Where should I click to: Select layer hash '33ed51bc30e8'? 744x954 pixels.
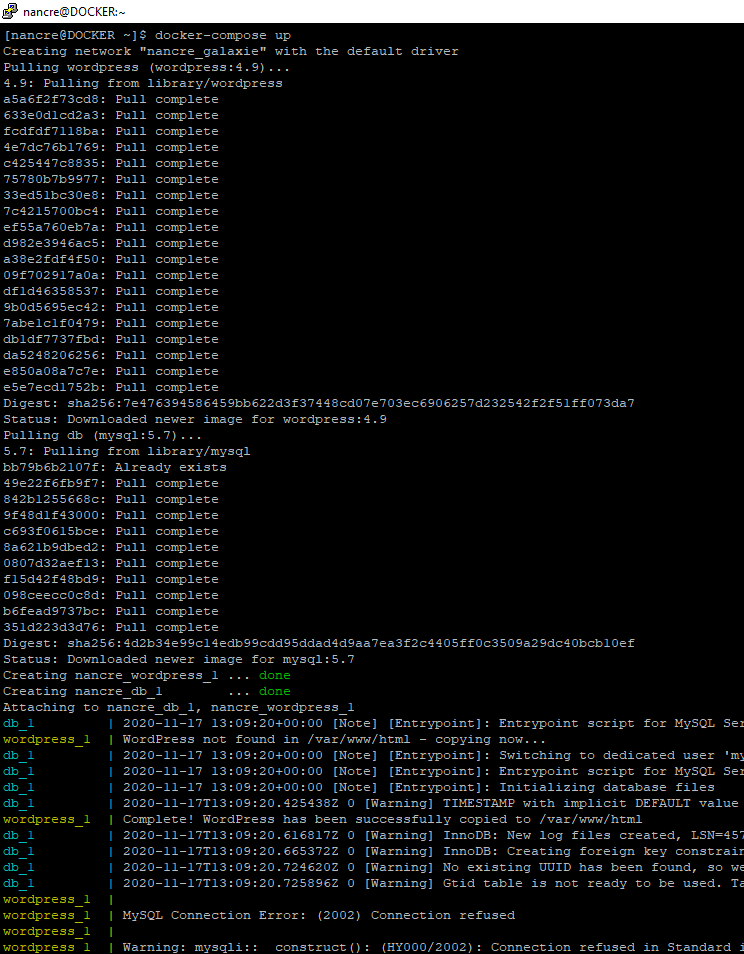tap(50, 195)
